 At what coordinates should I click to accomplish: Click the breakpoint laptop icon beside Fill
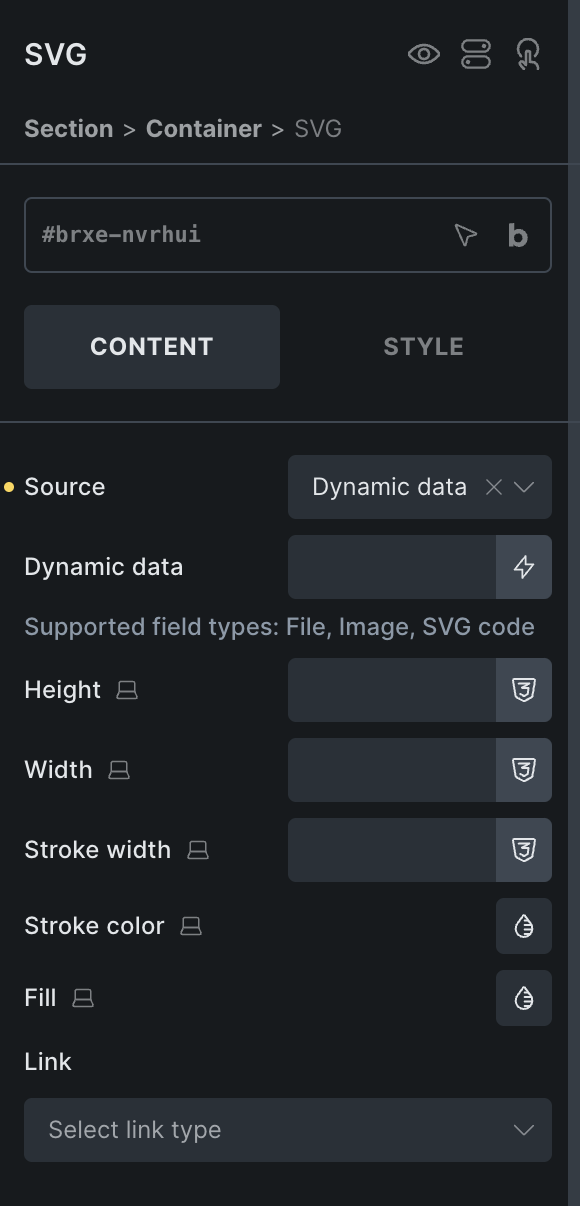coord(84,998)
